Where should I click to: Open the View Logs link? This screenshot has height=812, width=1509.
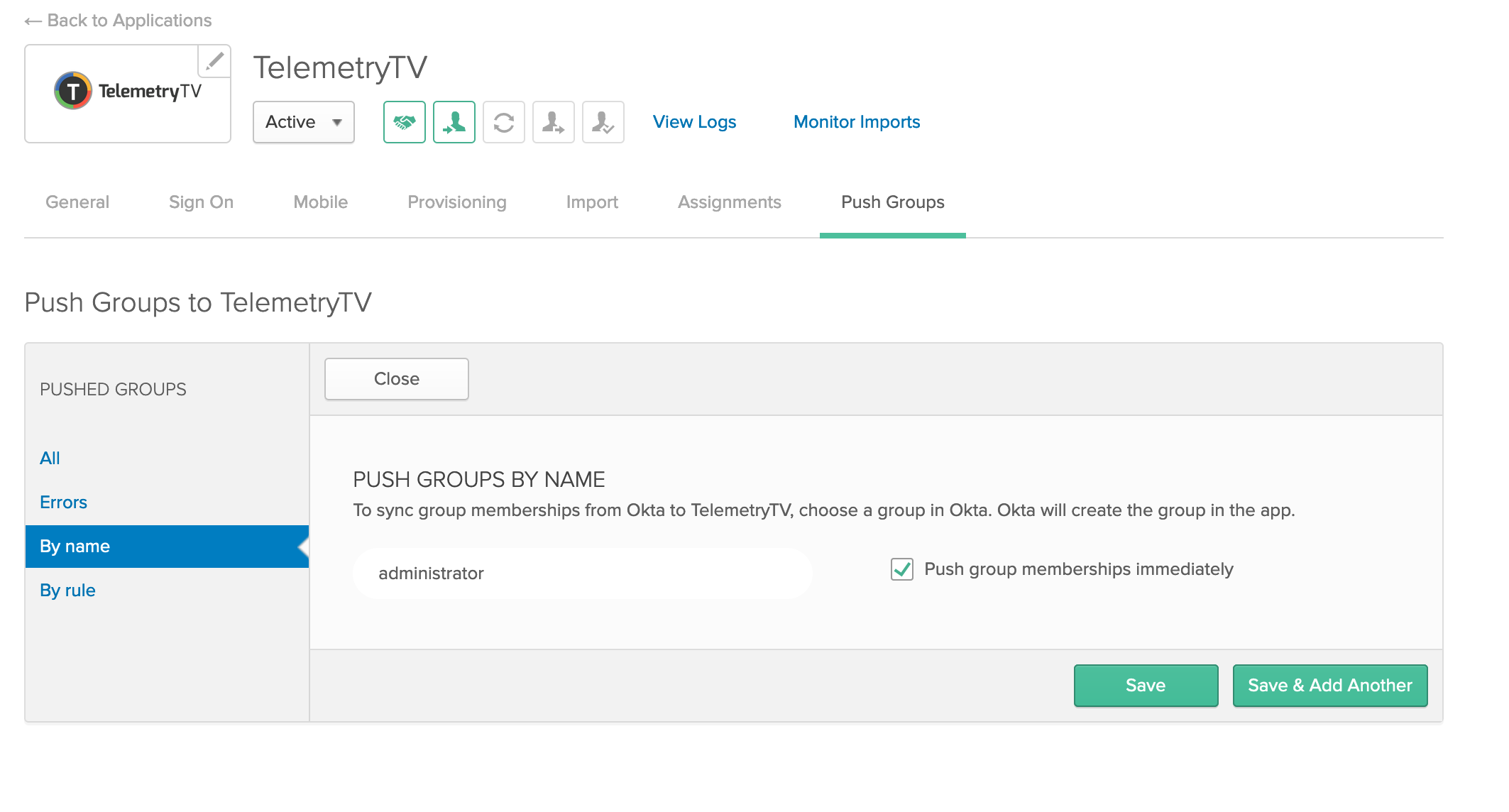click(x=694, y=122)
